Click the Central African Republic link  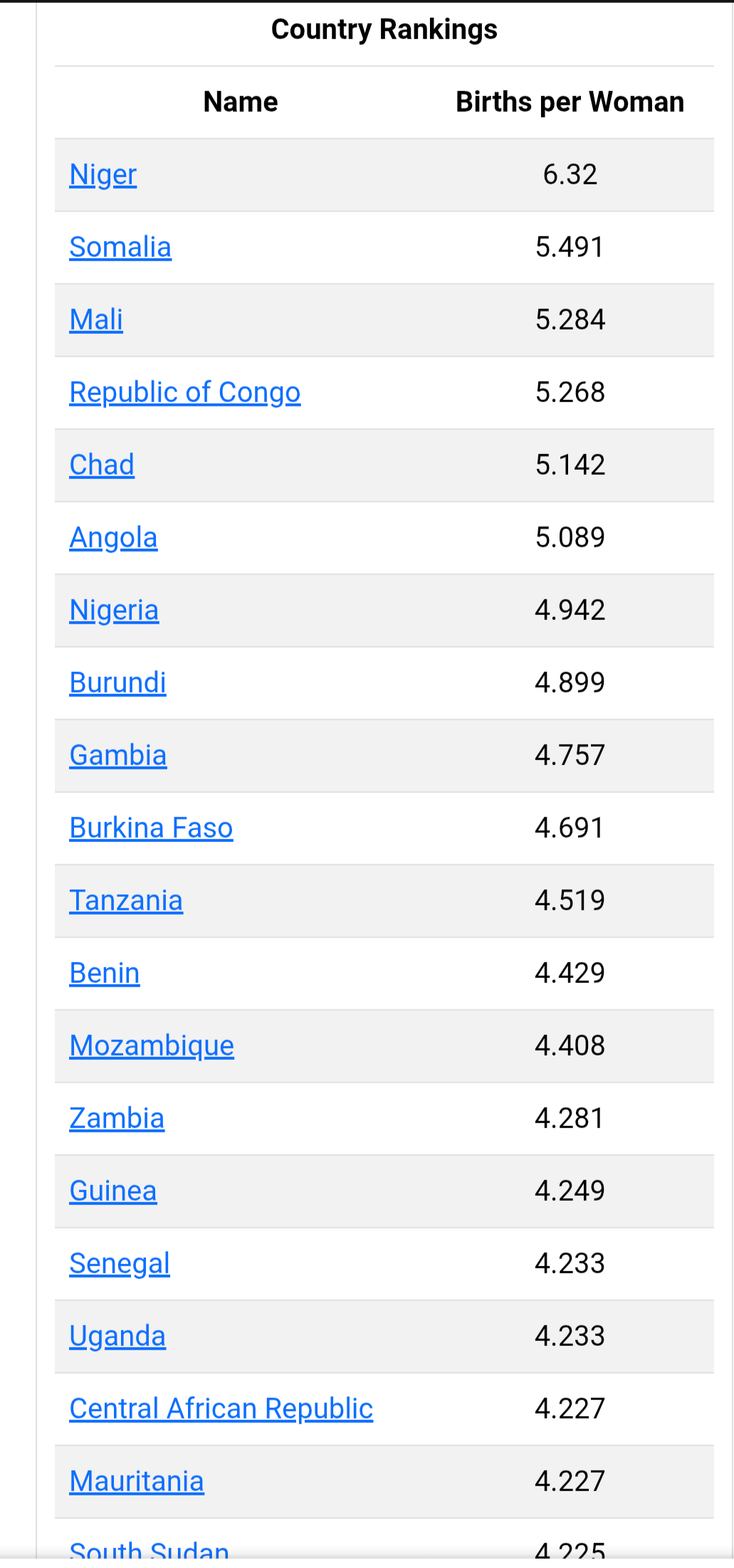pyautogui.click(x=221, y=1409)
